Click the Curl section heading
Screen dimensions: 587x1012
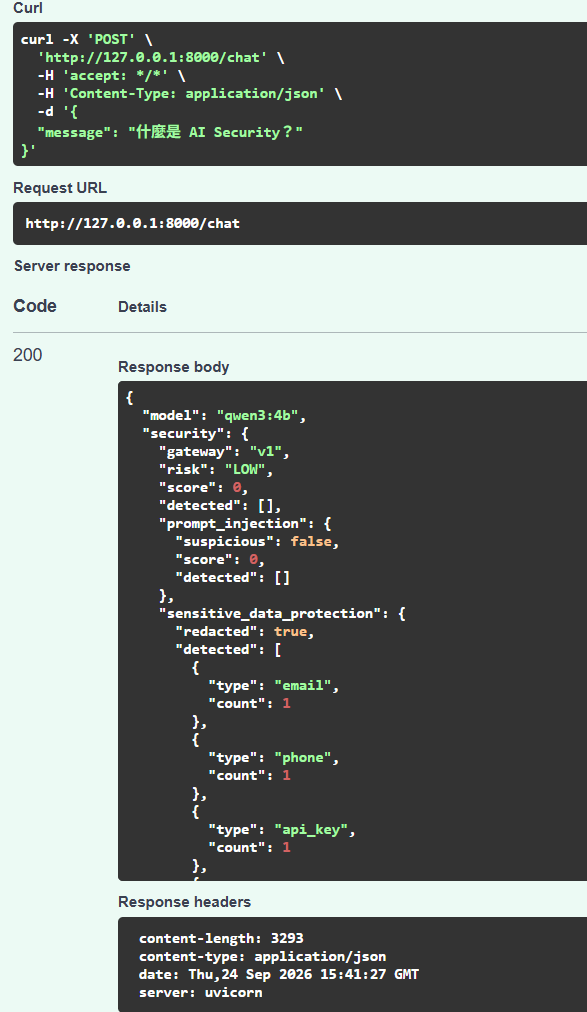pyautogui.click(x=28, y=8)
